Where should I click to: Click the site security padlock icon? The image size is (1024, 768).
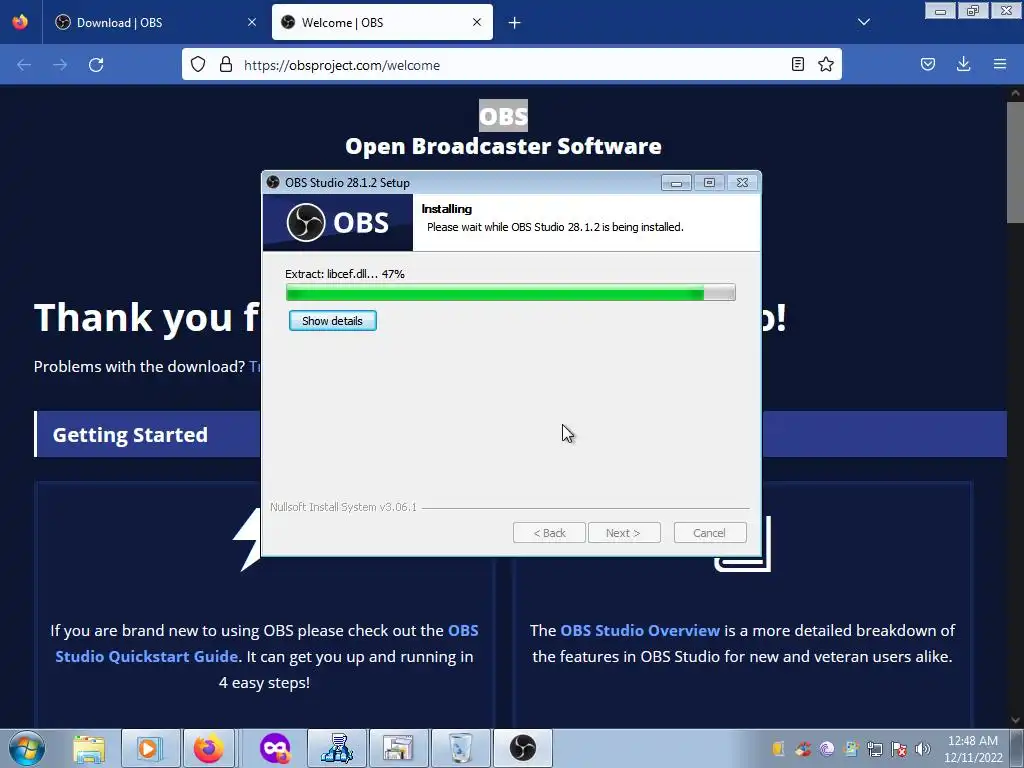(226, 65)
